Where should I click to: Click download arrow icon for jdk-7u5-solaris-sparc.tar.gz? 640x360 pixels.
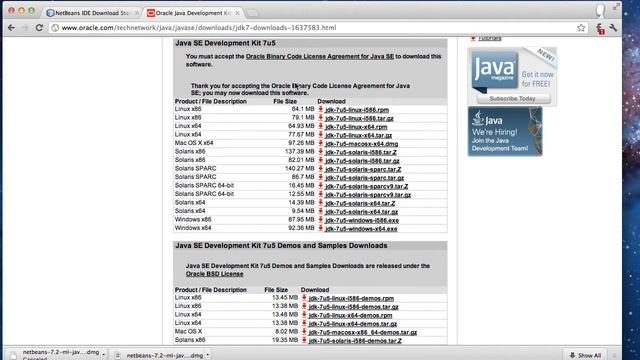(x=321, y=177)
